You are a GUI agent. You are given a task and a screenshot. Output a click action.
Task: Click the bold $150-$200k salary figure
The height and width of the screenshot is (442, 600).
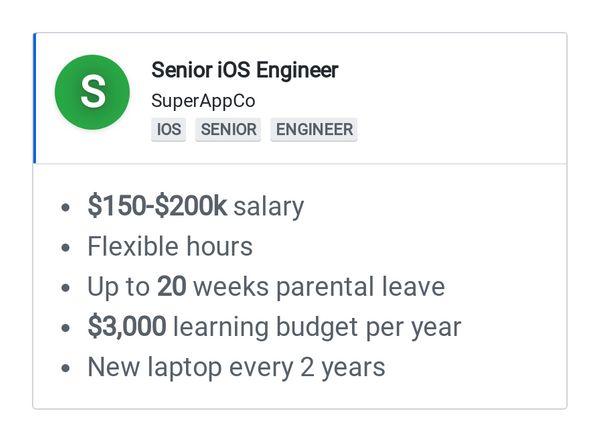157,206
